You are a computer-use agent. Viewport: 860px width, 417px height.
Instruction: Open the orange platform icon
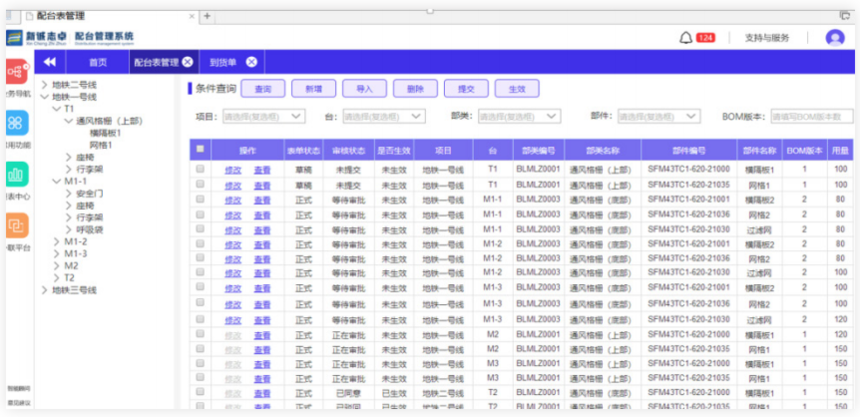(x=17, y=226)
